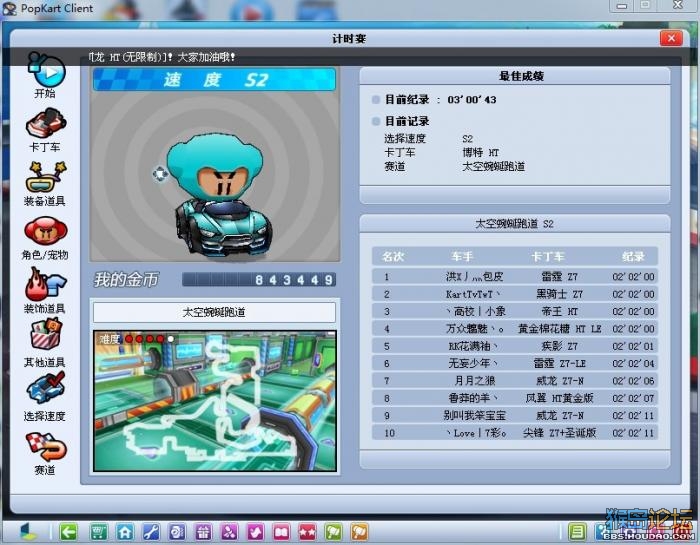
Task: Select ranking row 7 月月之狼
Action: pyautogui.click(x=514, y=381)
